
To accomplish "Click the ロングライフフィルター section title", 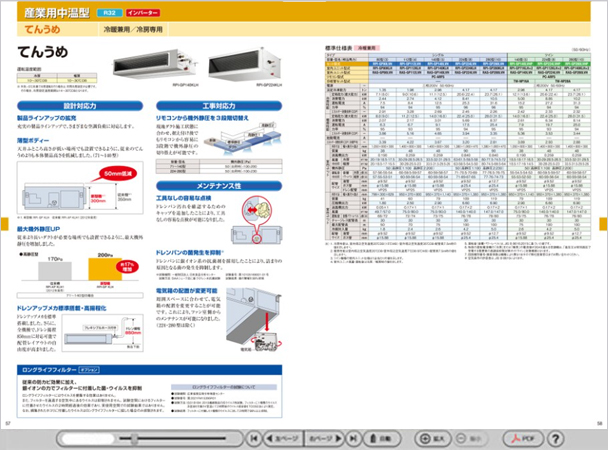I will coord(49,370).
